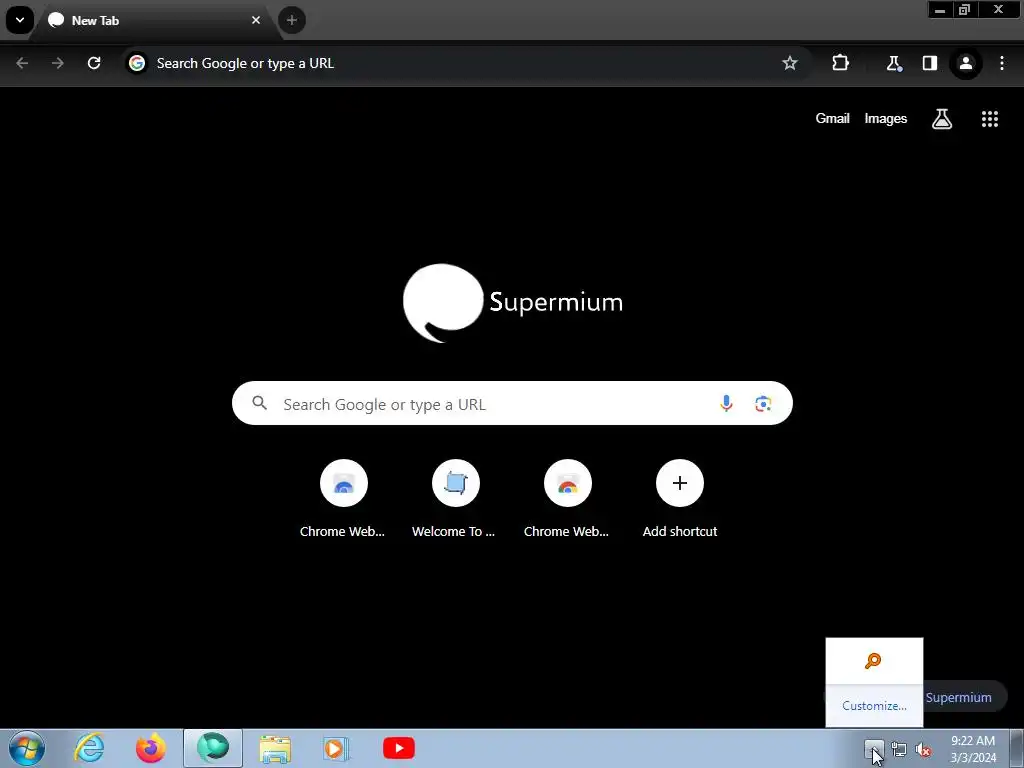The image size is (1024, 768).
Task: Open a new tab with plus button
Action: coord(292,20)
